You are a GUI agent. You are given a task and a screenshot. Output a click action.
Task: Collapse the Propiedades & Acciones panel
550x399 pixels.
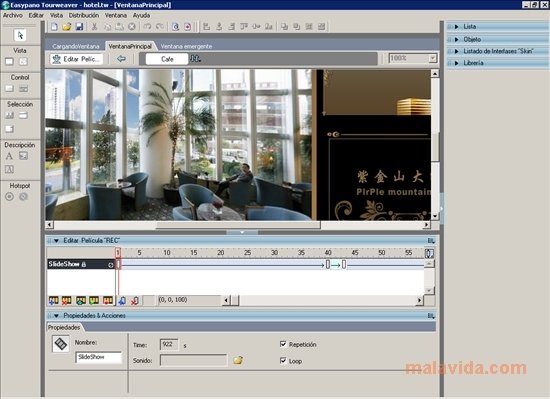[x=56, y=316]
